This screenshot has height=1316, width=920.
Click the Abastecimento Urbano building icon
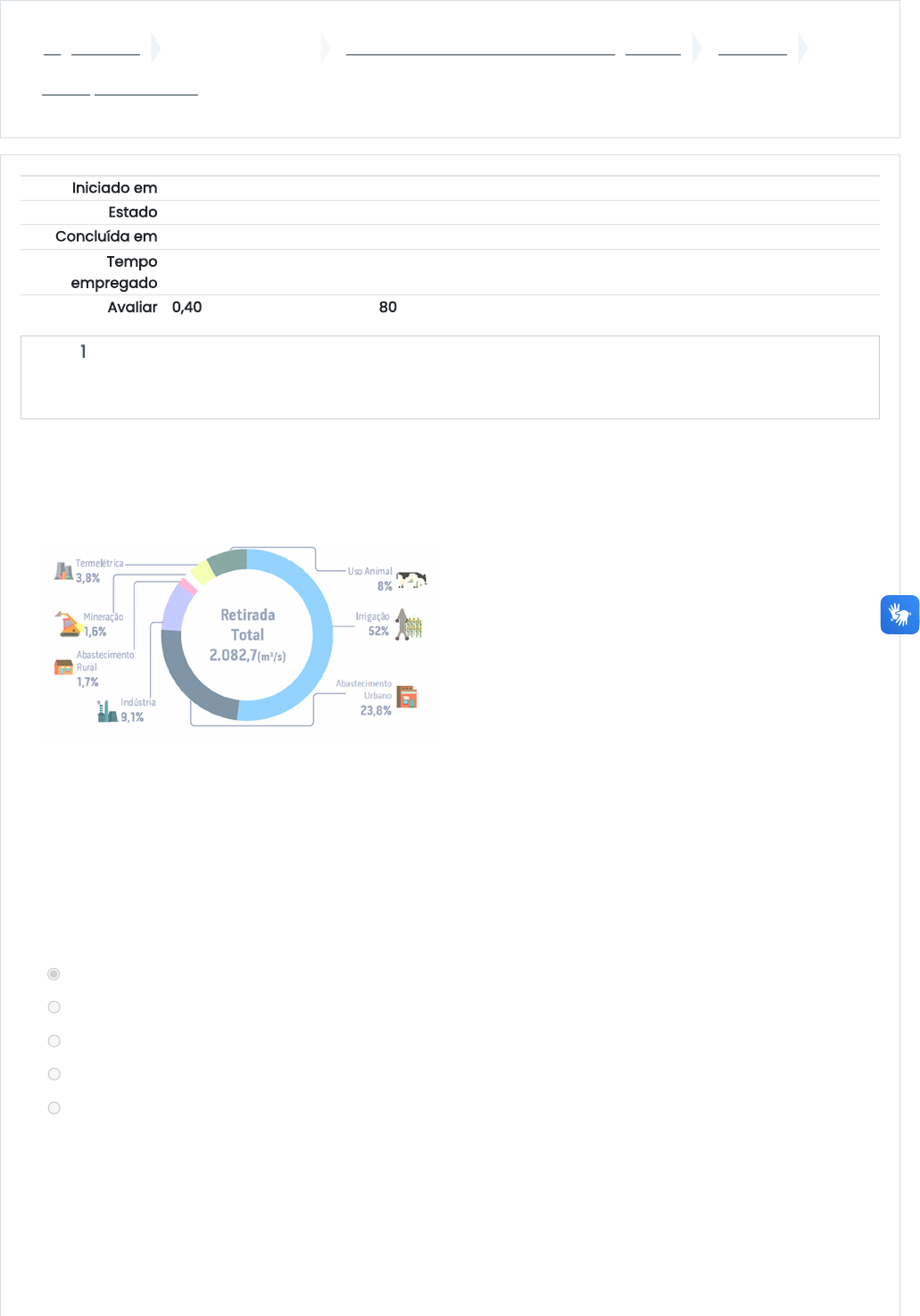pos(407,697)
